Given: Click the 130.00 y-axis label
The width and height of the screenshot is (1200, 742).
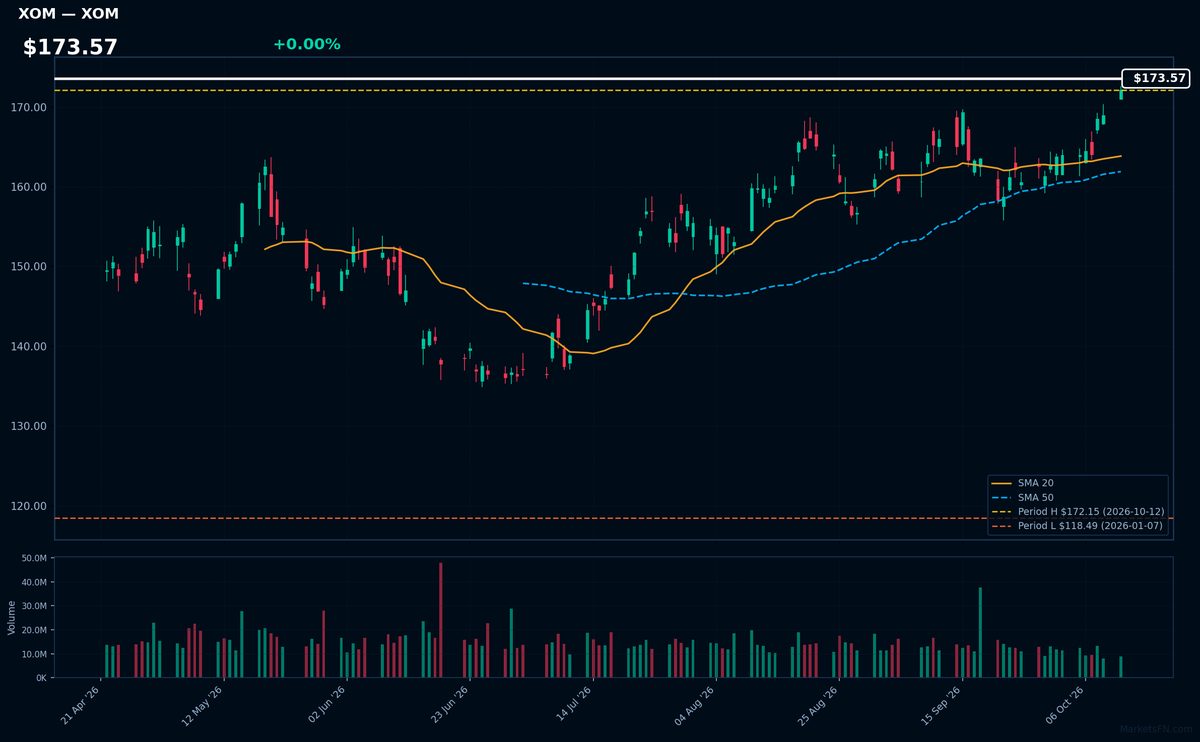Looking at the screenshot, I should coord(31,426).
